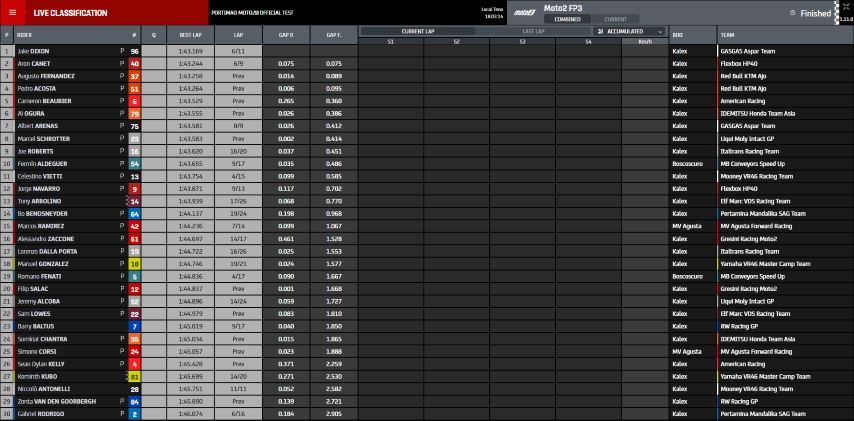Click Manuel Gonzalez's yellow 18 badge
The height and width of the screenshot is (421, 854).
(134, 263)
